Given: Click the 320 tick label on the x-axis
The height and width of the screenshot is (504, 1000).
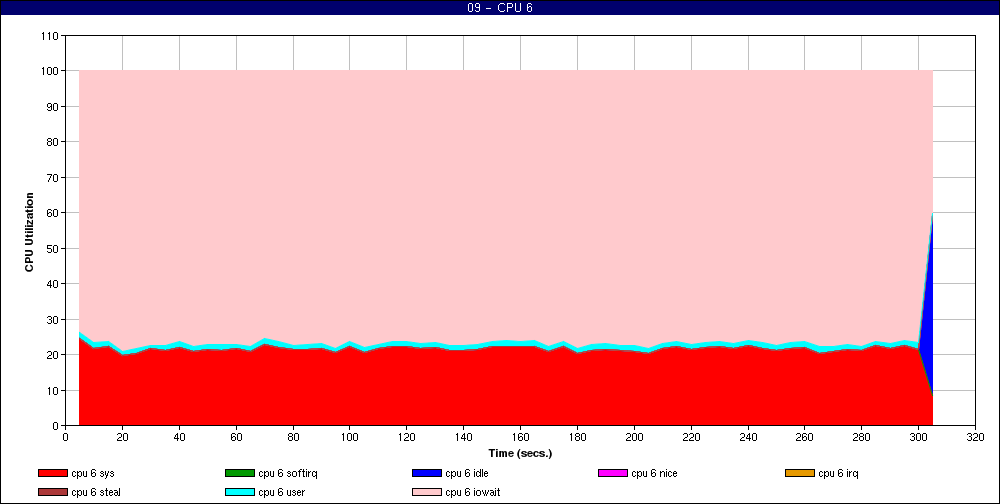Looking at the screenshot, I should click(975, 438).
